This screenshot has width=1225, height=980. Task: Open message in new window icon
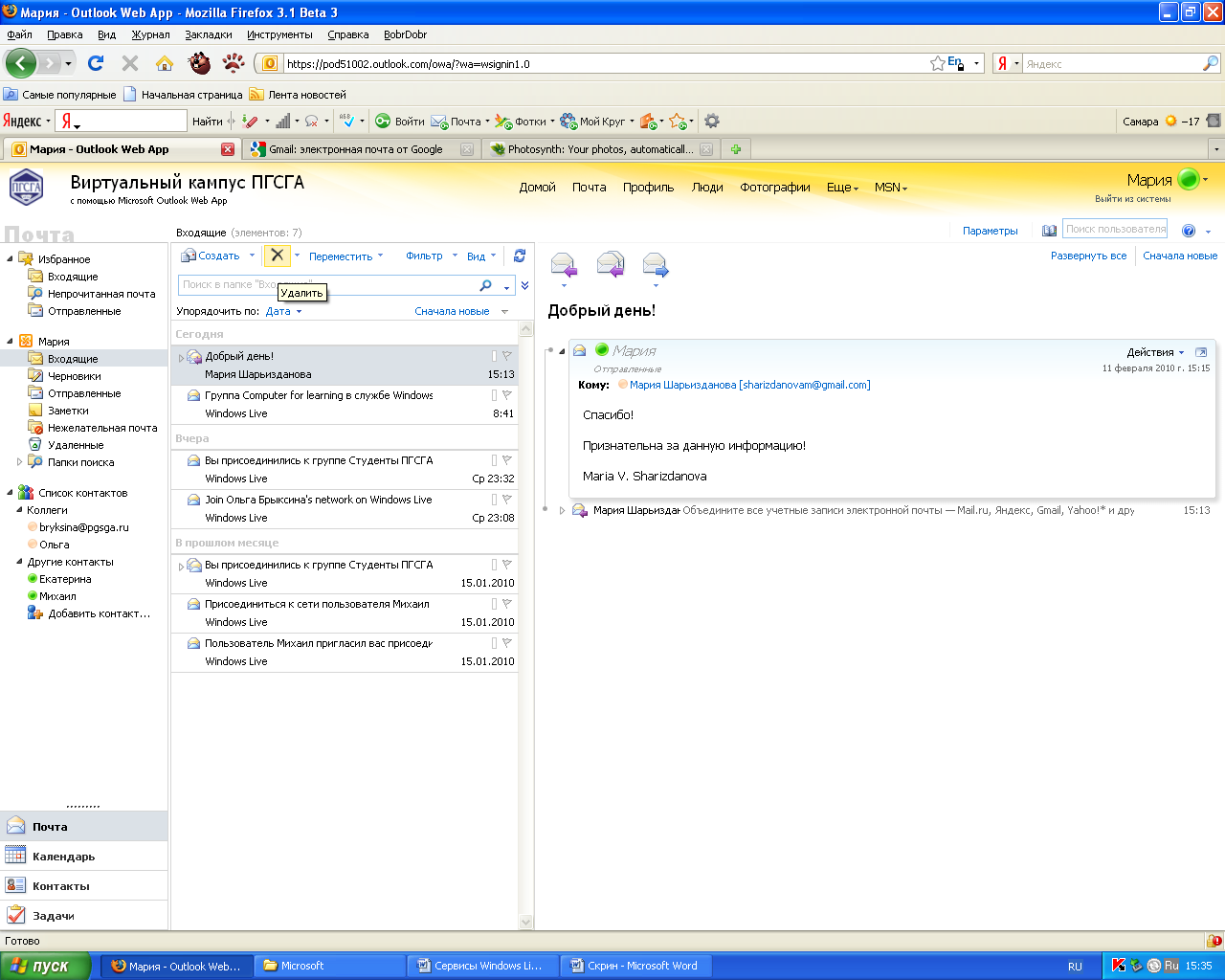[1201, 352]
